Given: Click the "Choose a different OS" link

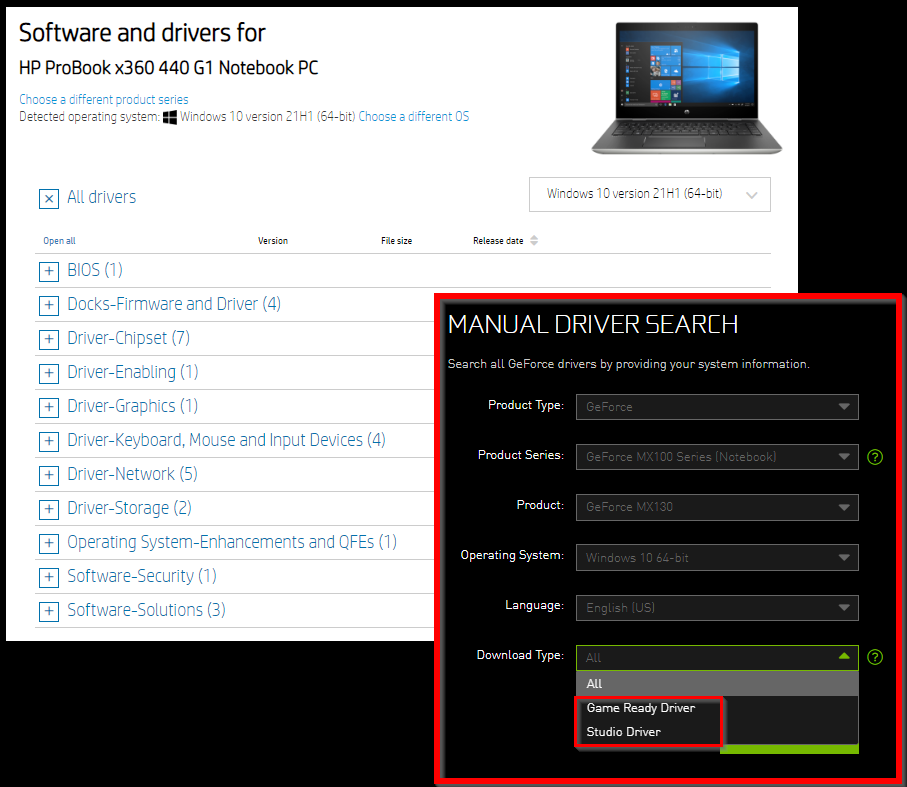Looking at the screenshot, I should pos(413,117).
